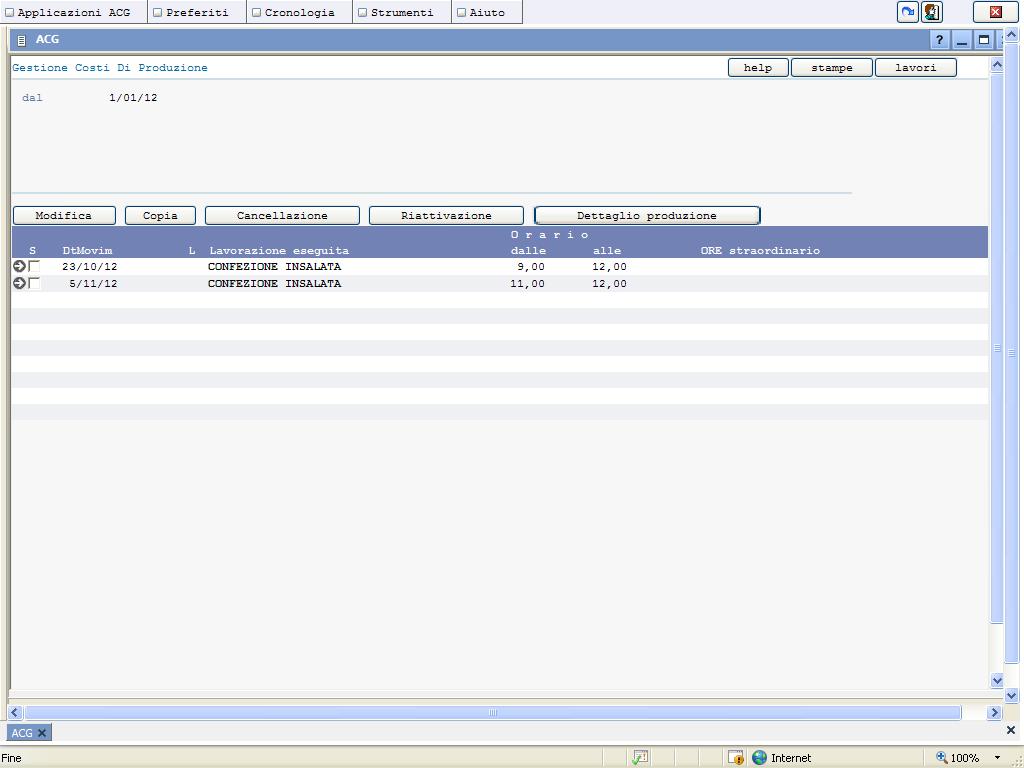Click the stampe button
Image resolution: width=1024 pixels, height=768 pixels.
pyautogui.click(x=832, y=68)
